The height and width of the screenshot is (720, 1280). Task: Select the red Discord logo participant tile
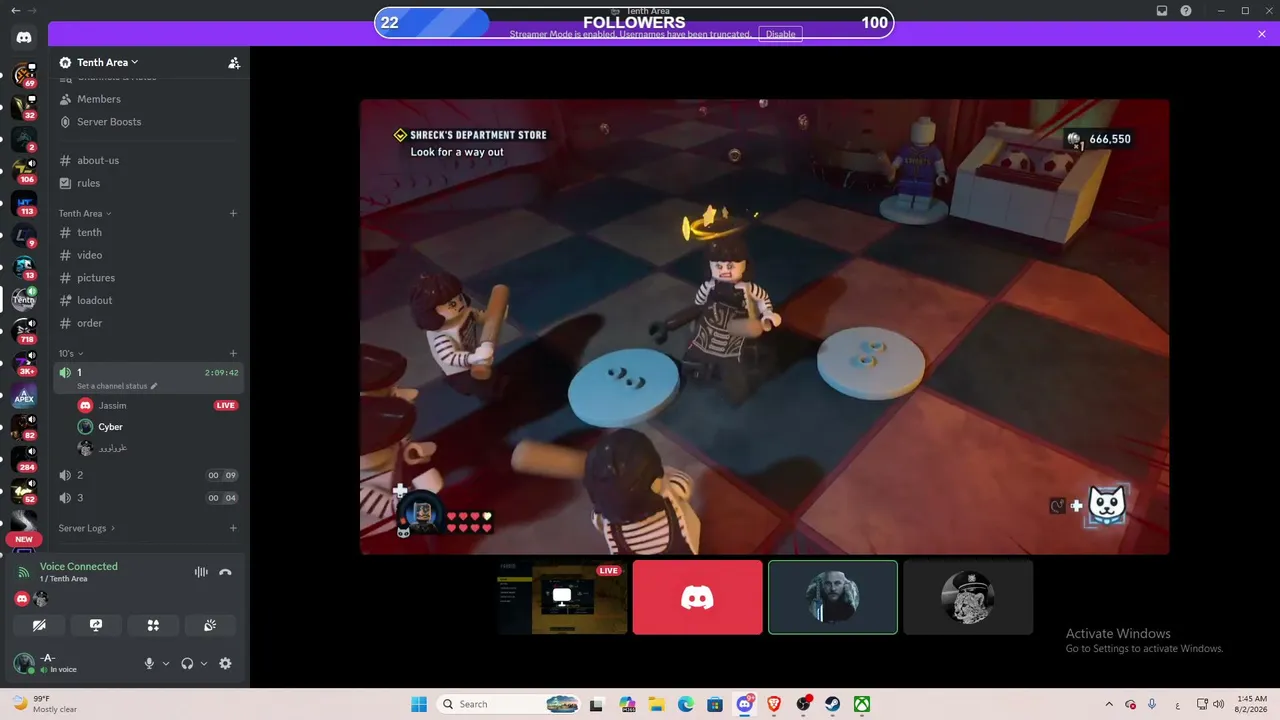point(698,597)
